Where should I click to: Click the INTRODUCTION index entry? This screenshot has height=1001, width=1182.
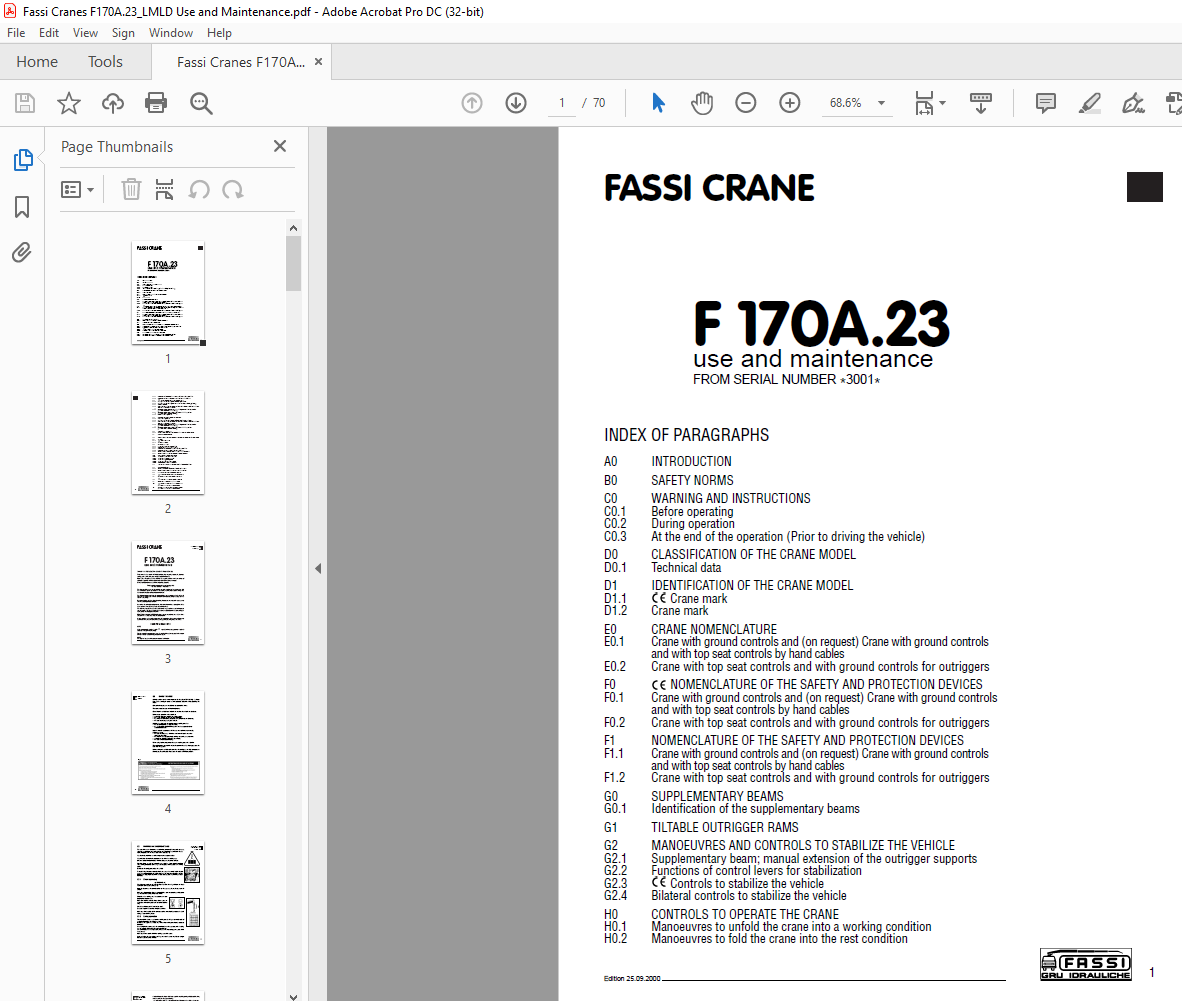pyautogui.click(x=691, y=461)
